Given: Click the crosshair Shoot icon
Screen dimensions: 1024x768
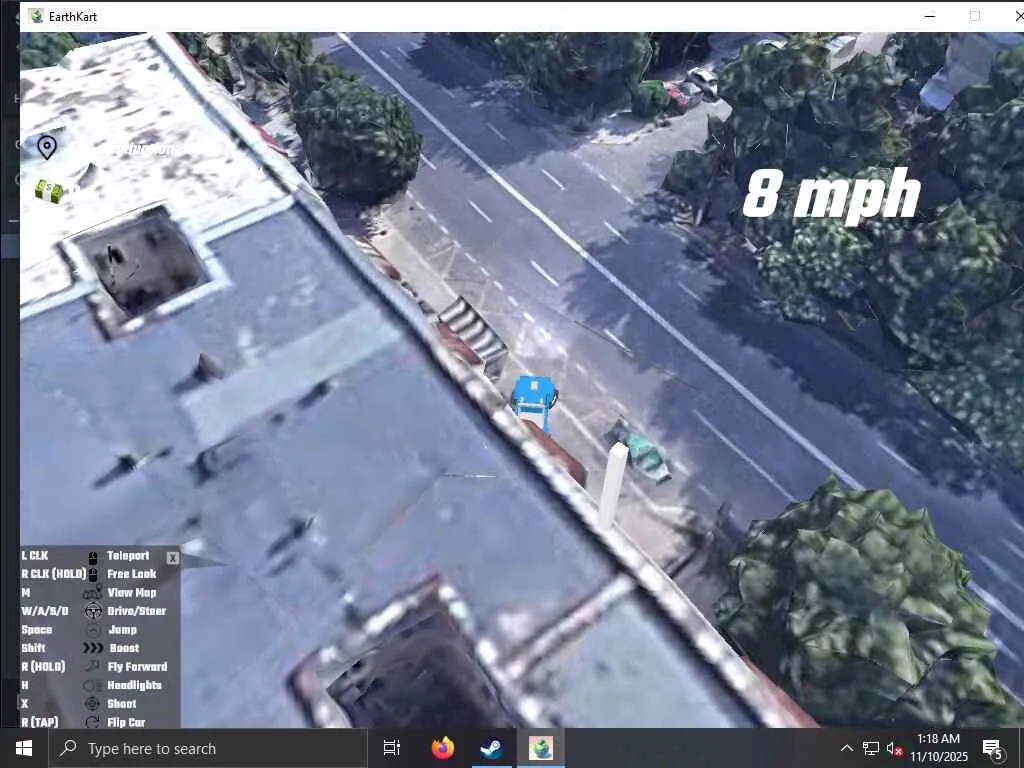Looking at the screenshot, I should pyautogui.click(x=93, y=703).
